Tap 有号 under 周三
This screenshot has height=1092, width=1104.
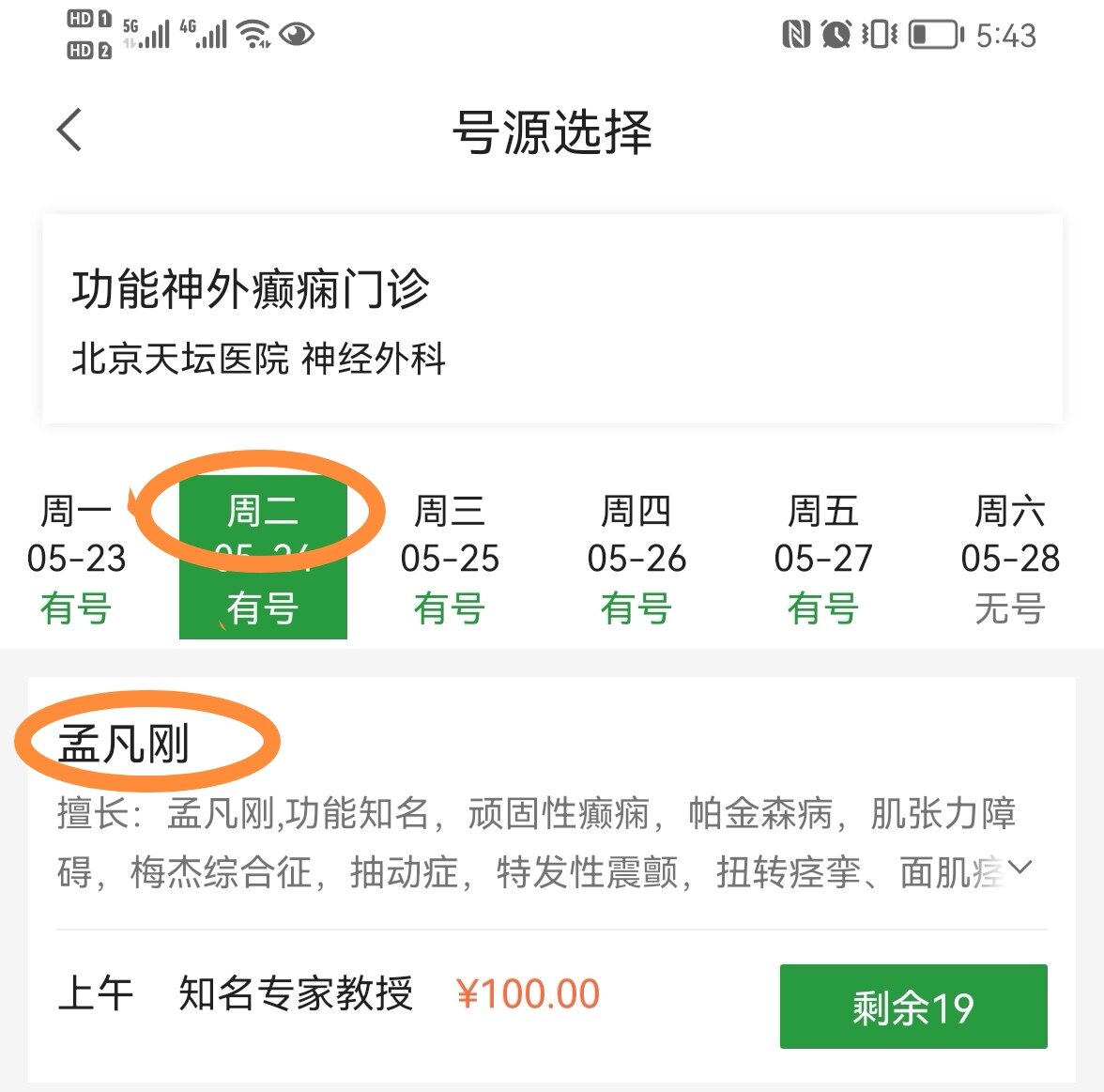450,608
